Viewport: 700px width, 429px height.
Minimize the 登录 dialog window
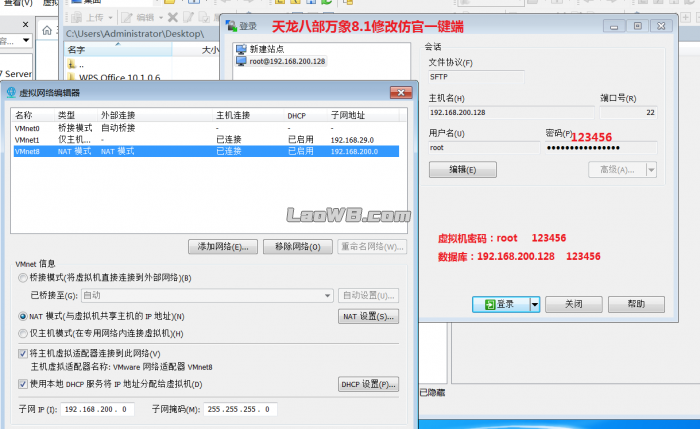click(614, 26)
